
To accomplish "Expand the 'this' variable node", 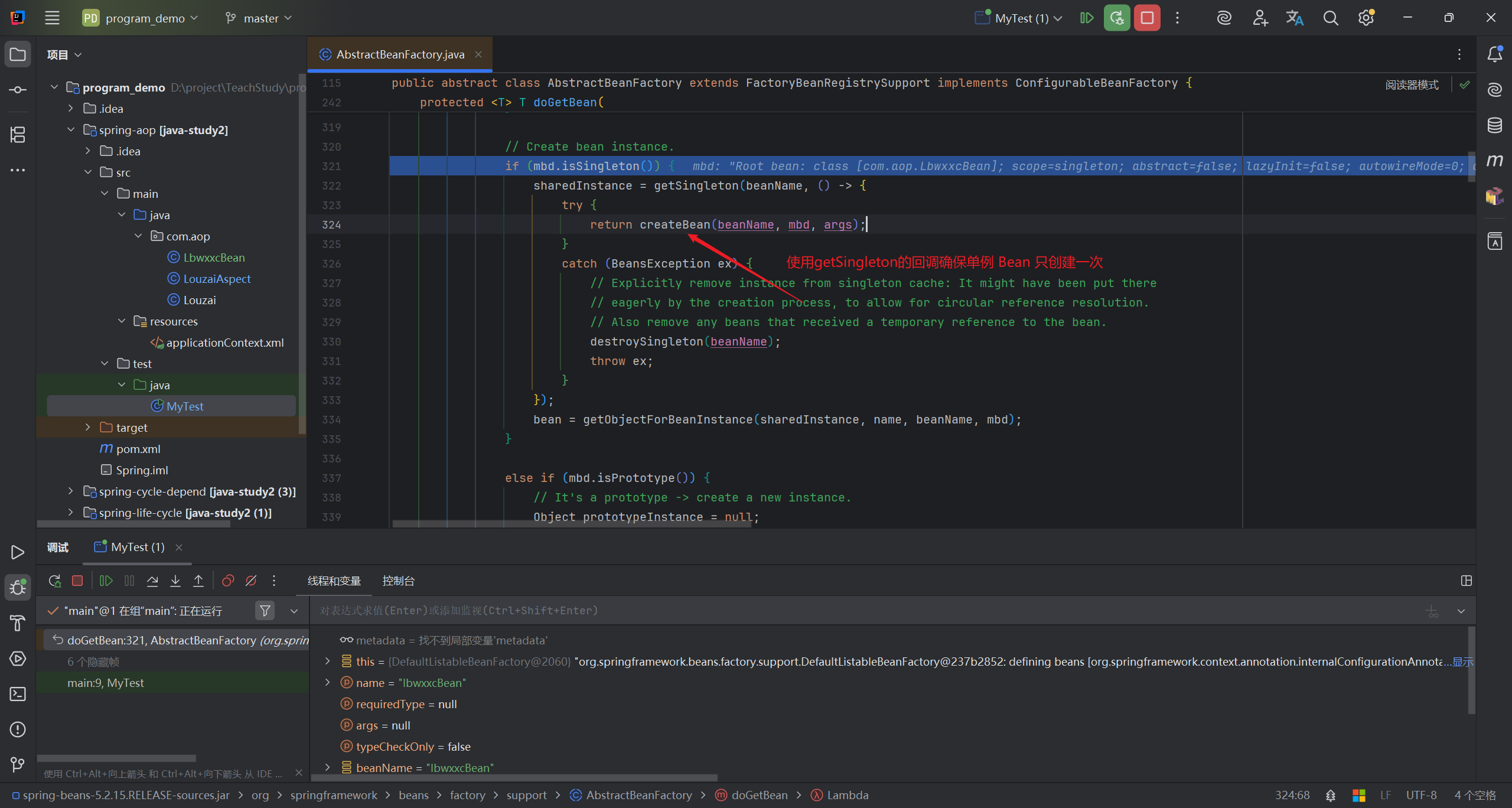I will click(x=328, y=662).
